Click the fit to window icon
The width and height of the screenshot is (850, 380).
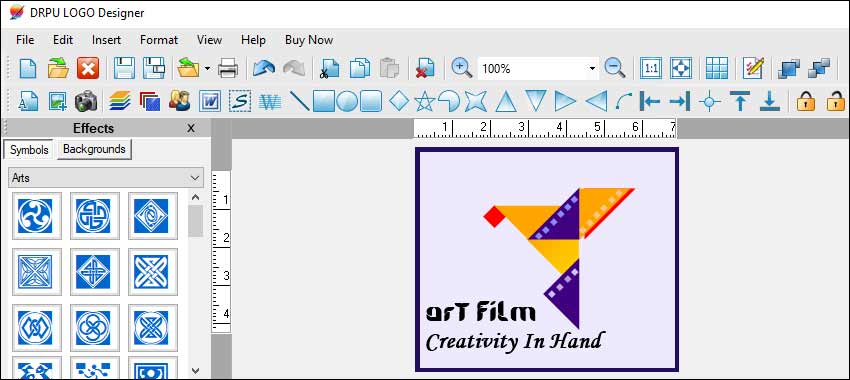(x=681, y=69)
